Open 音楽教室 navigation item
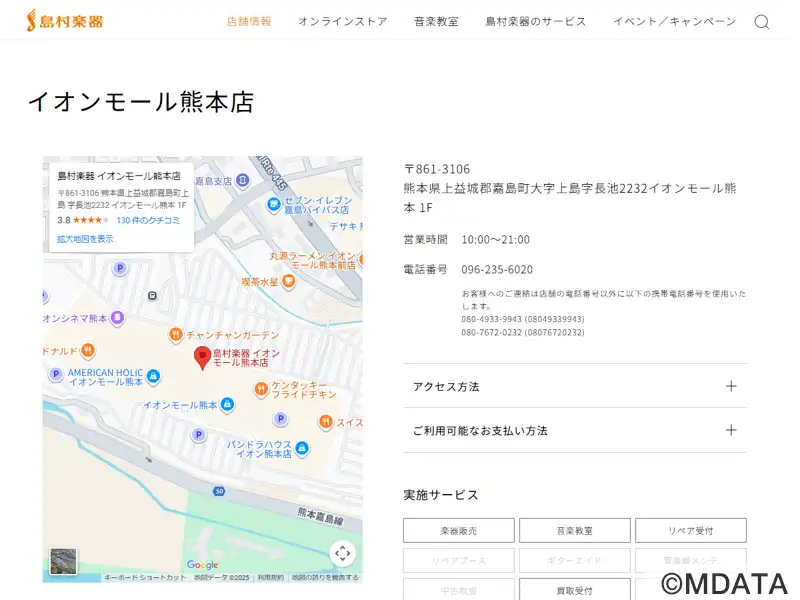 click(x=436, y=21)
